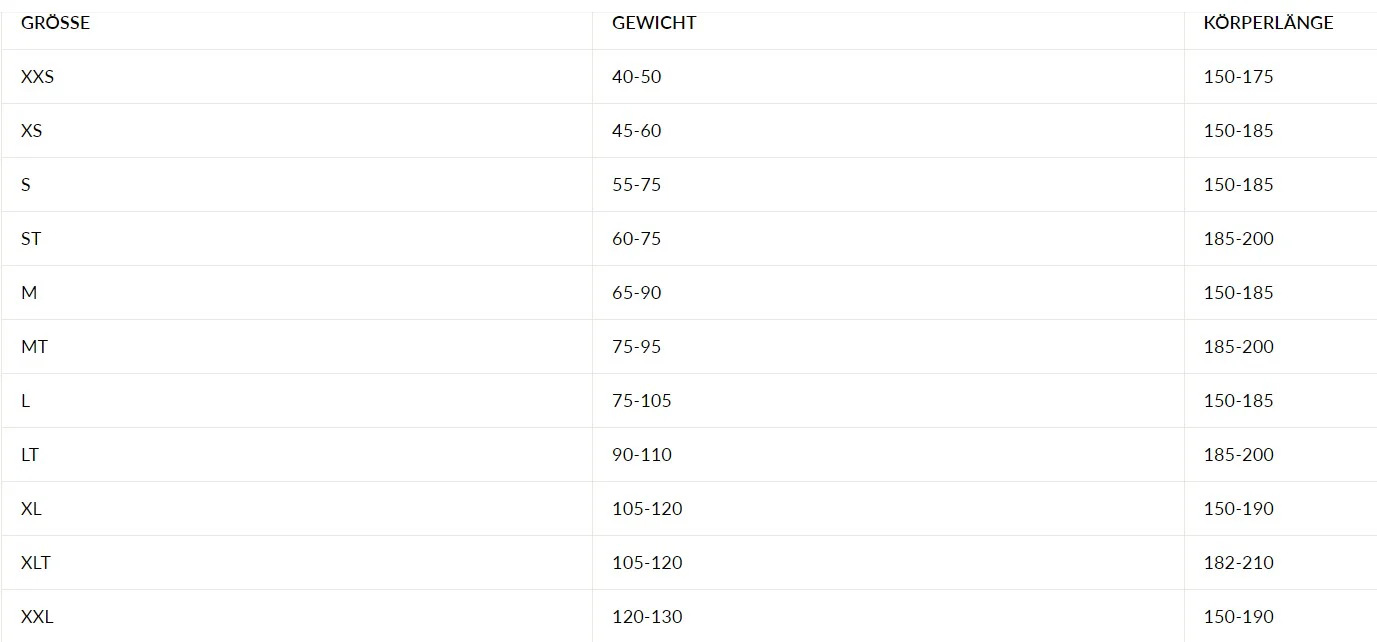Select weight cell 75-105

(x=642, y=401)
